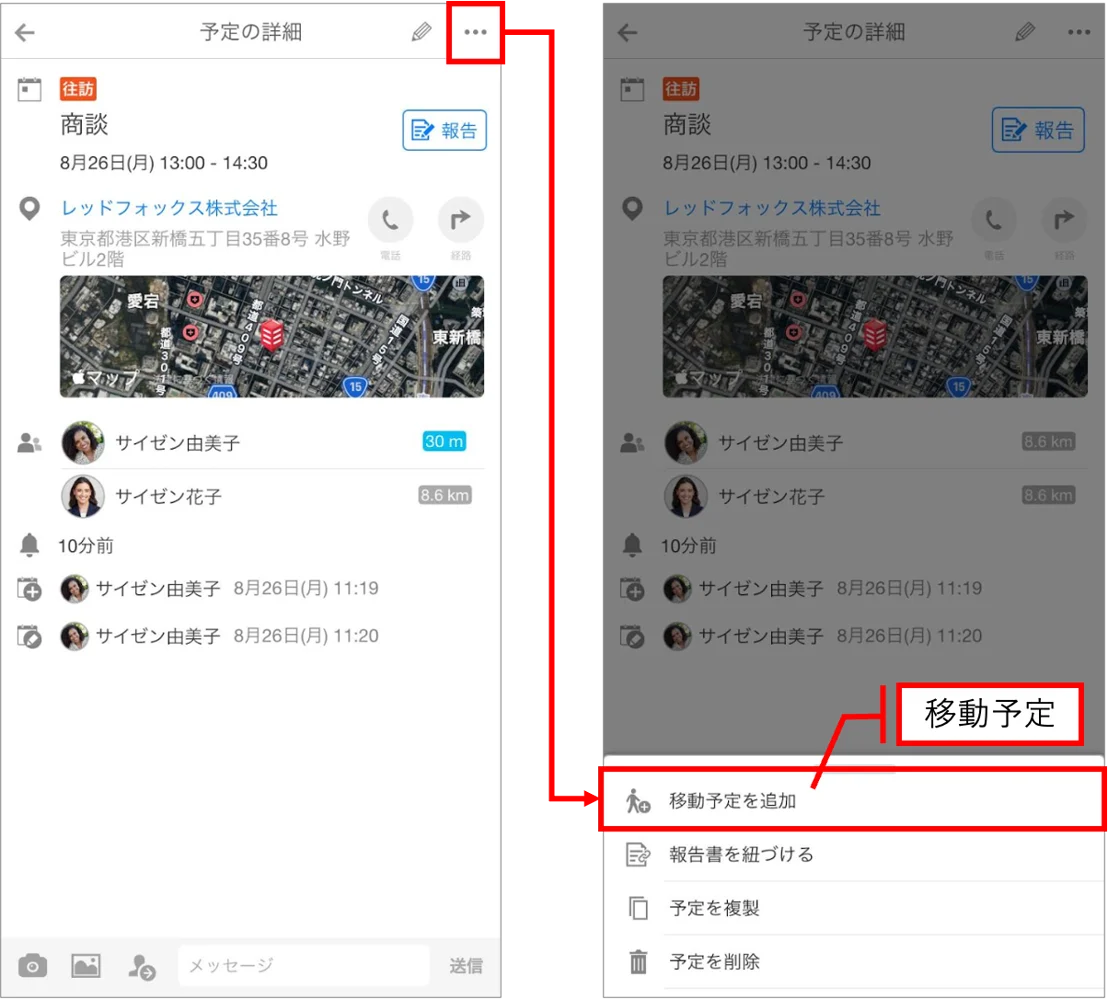Open the three-dot more menu in left header
The height and width of the screenshot is (999, 1108).
pyautogui.click(x=475, y=32)
